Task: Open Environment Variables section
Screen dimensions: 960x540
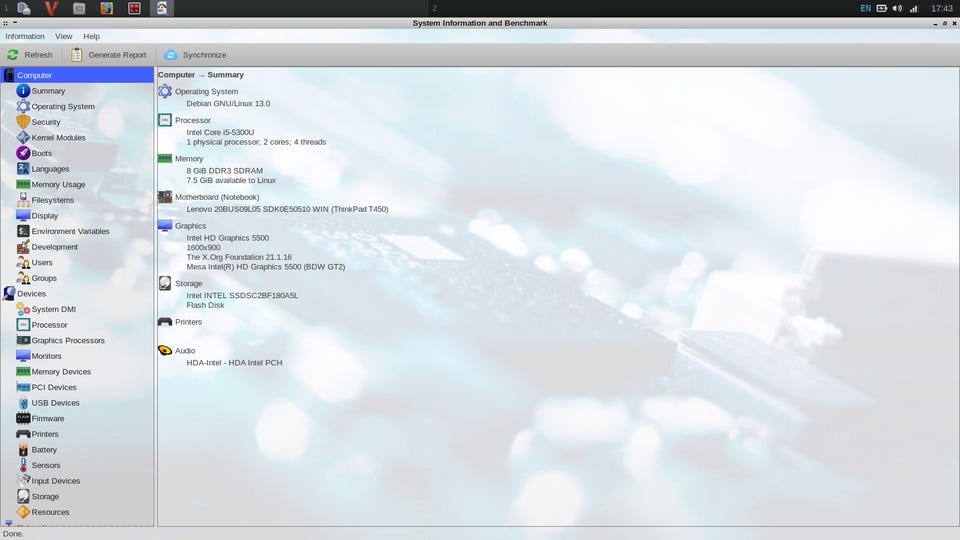Action: click(70, 231)
